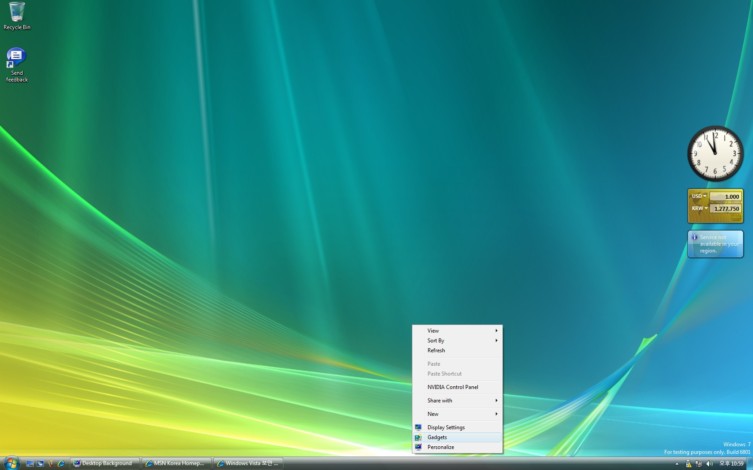Launch Internet Explorer from quick launch
The height and width of the screenshot is (470, 753).
point(61,464)
